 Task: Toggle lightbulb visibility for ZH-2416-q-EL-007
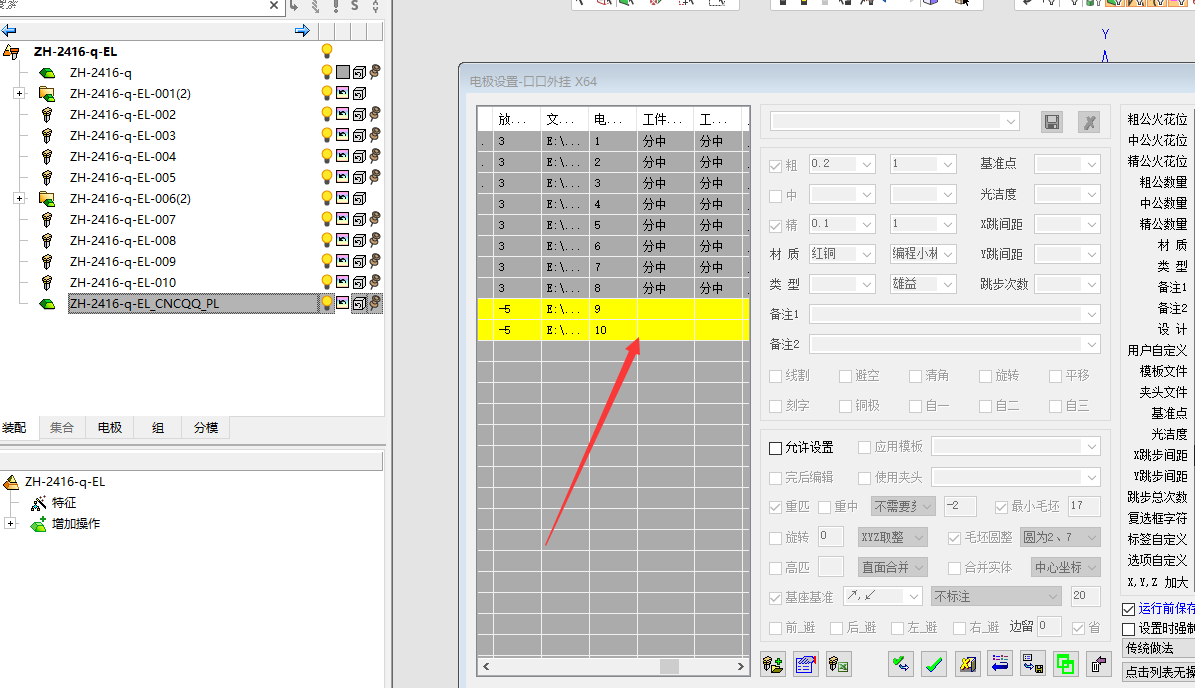coord(327,219)
